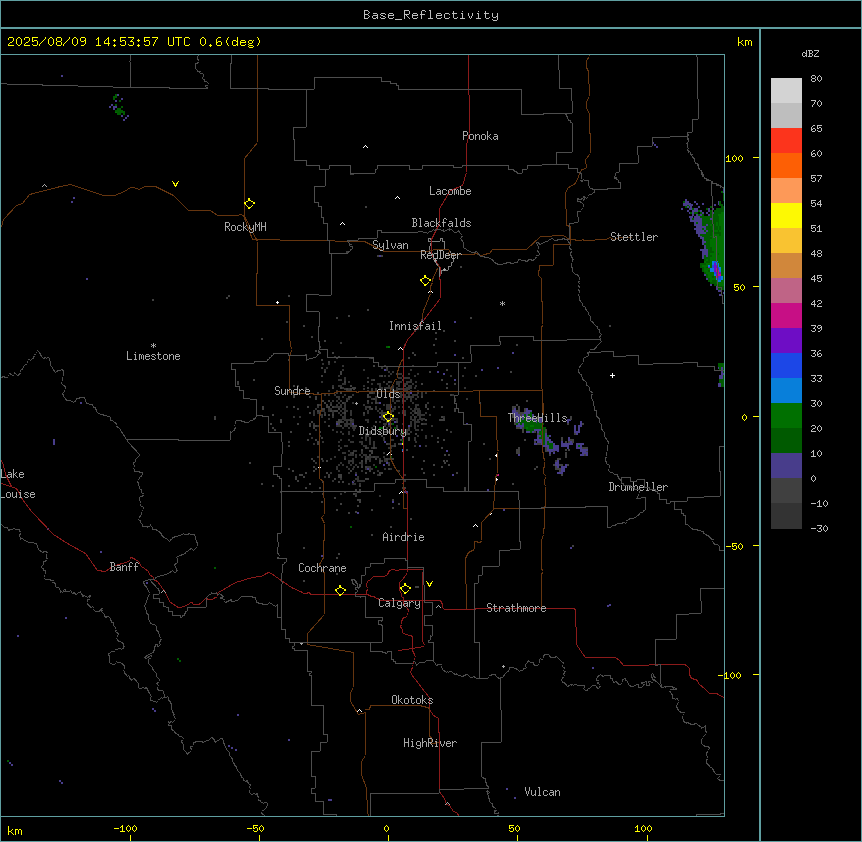This screenshot has width=862, height=842.
Task: Pick the red 60-65 dBZ legend swatch
Action: [x=786, y=140]
